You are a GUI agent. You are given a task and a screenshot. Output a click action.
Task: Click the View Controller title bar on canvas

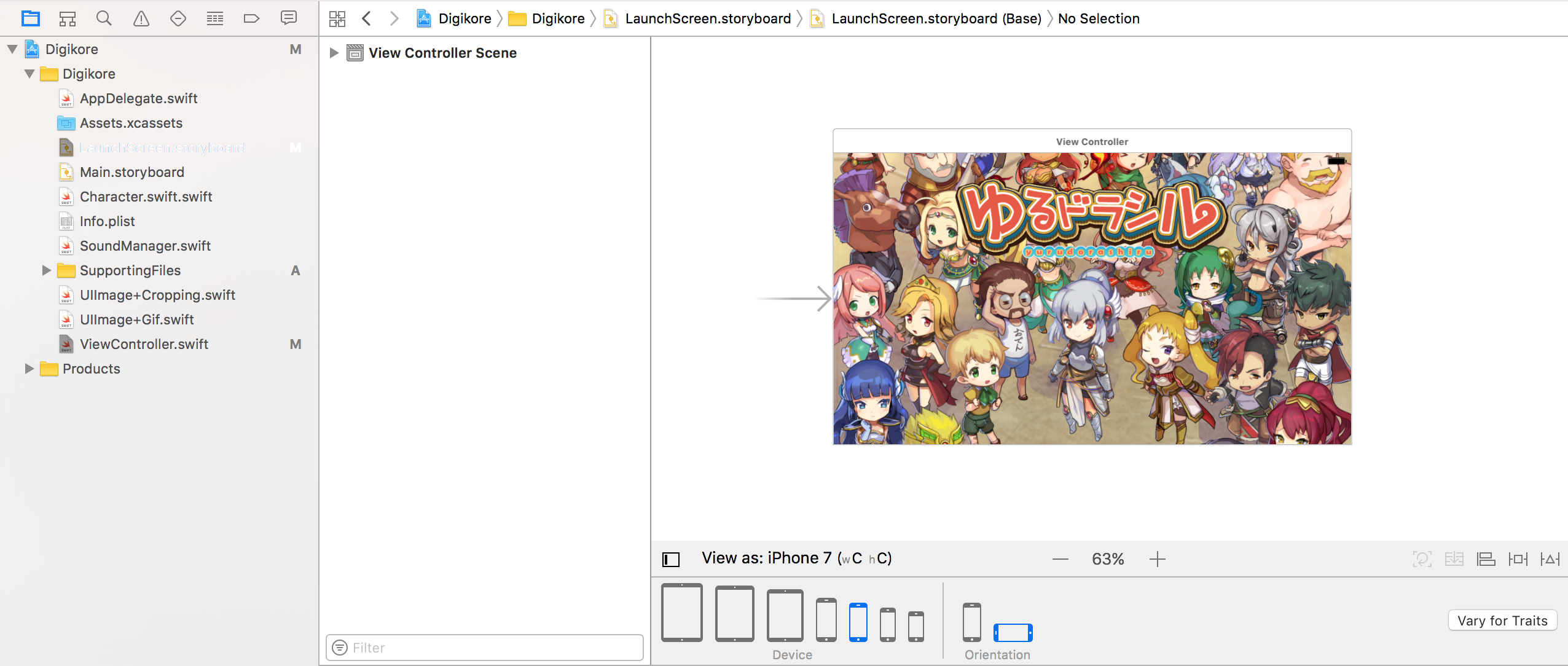coord(1092,141)
